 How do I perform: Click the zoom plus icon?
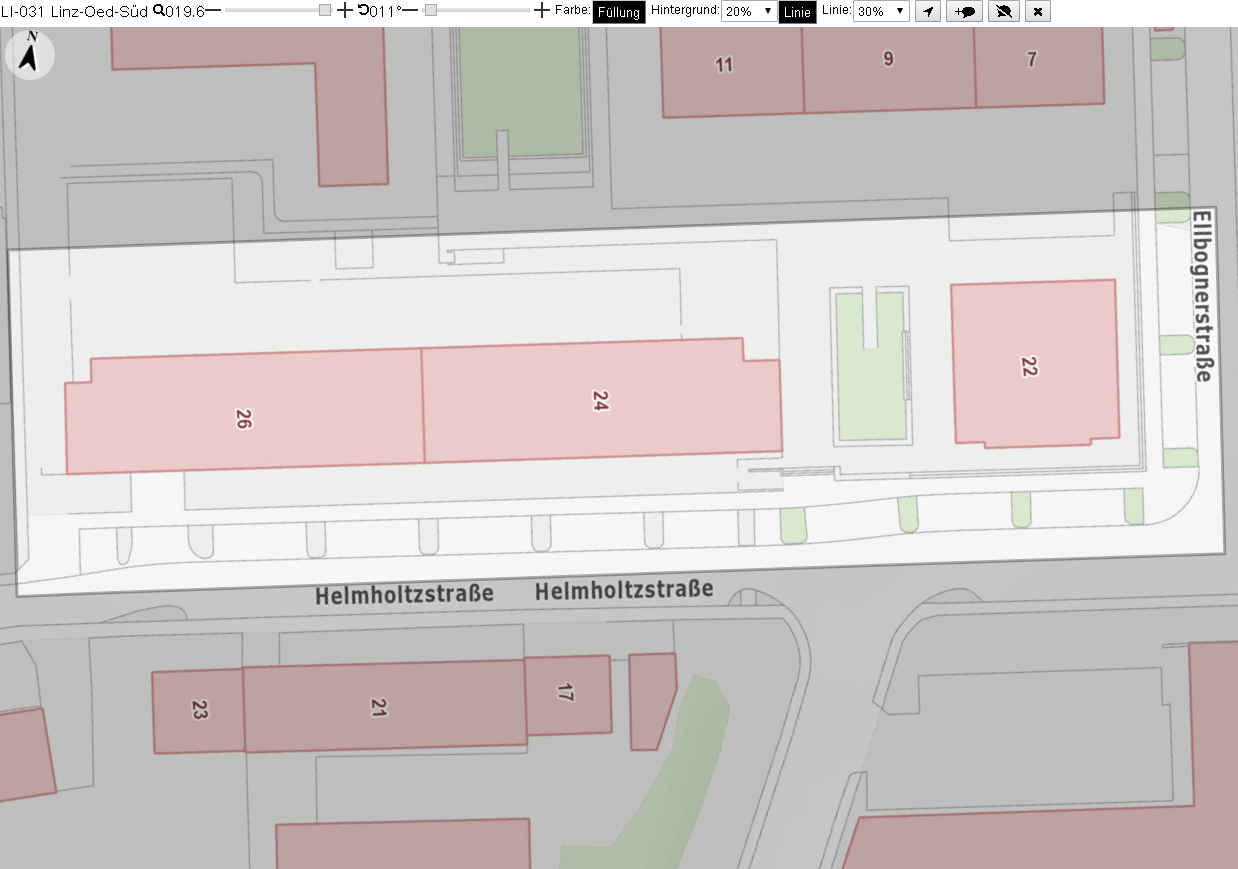tap(345, 10)
